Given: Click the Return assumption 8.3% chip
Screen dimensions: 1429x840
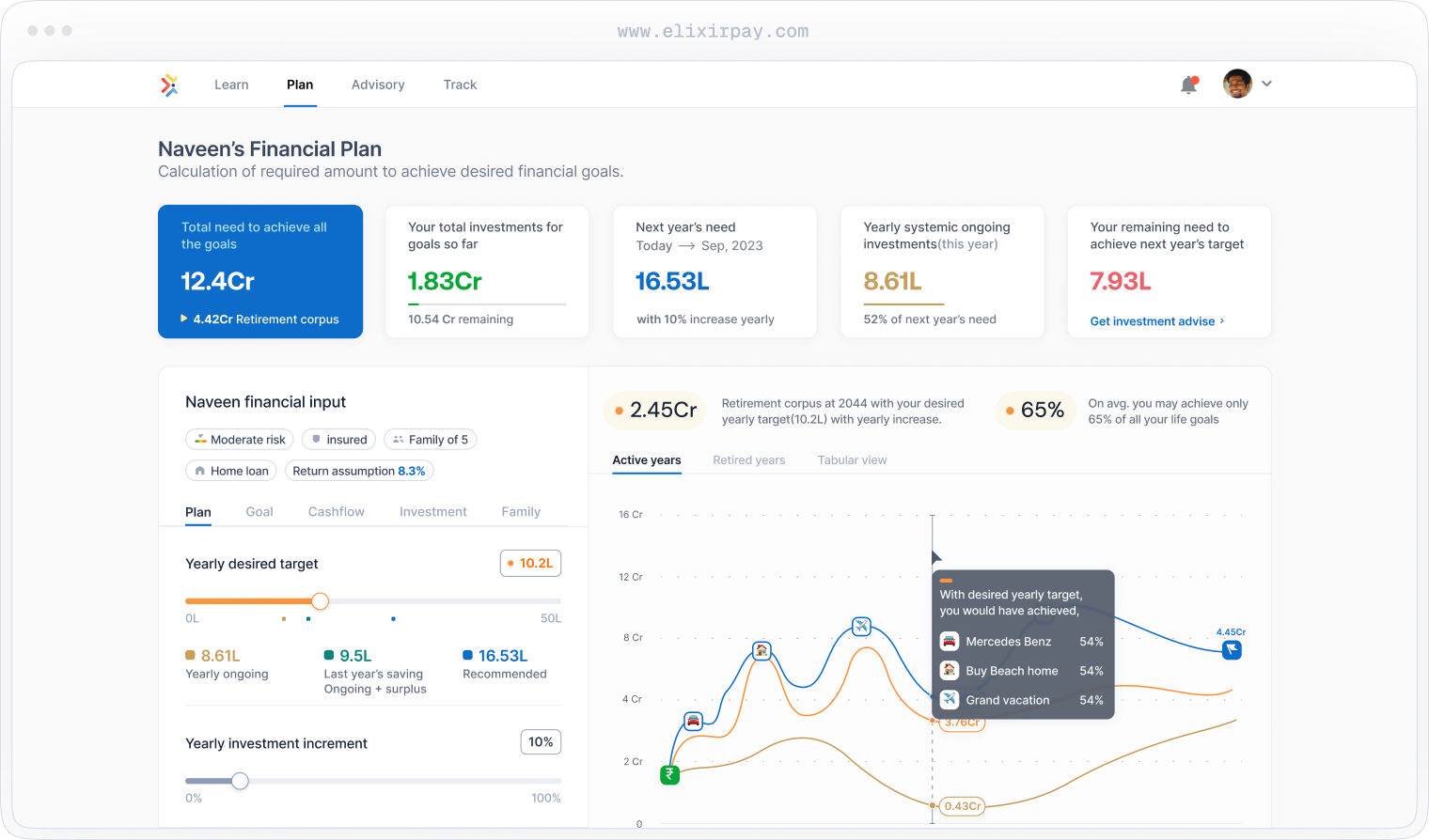Looking at the screenshot, I should 359,471.
